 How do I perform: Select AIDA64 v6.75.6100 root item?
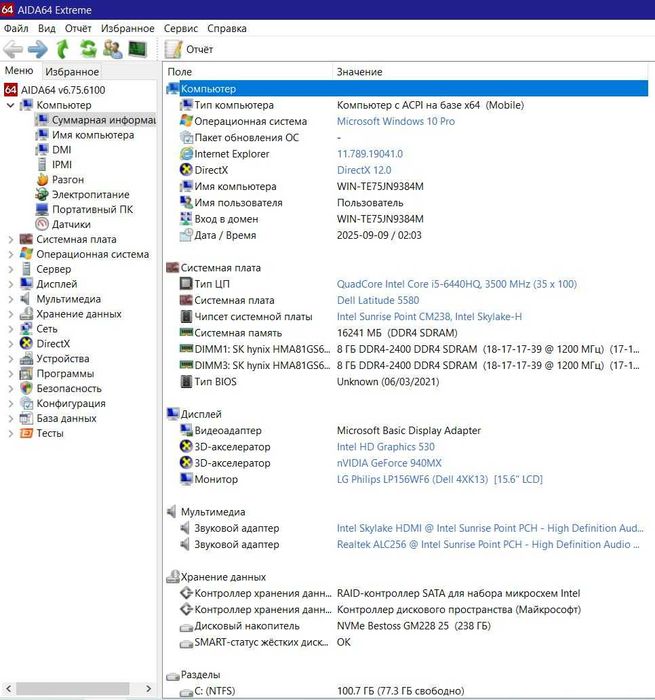click(x=63, y=90)
